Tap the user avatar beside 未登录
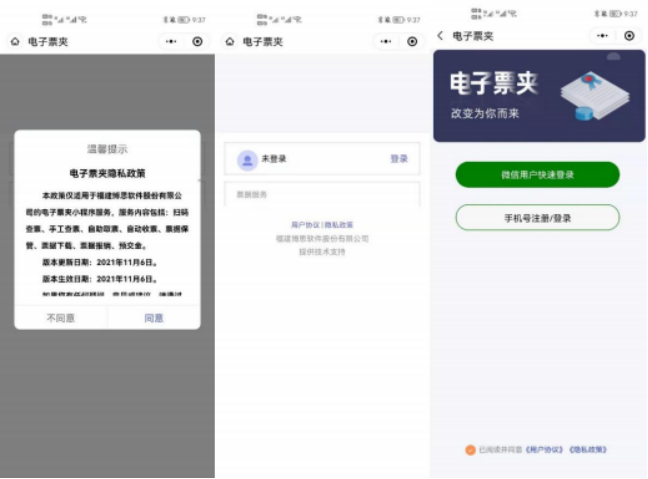The image size is (648, 479). (x=247, y=160)
